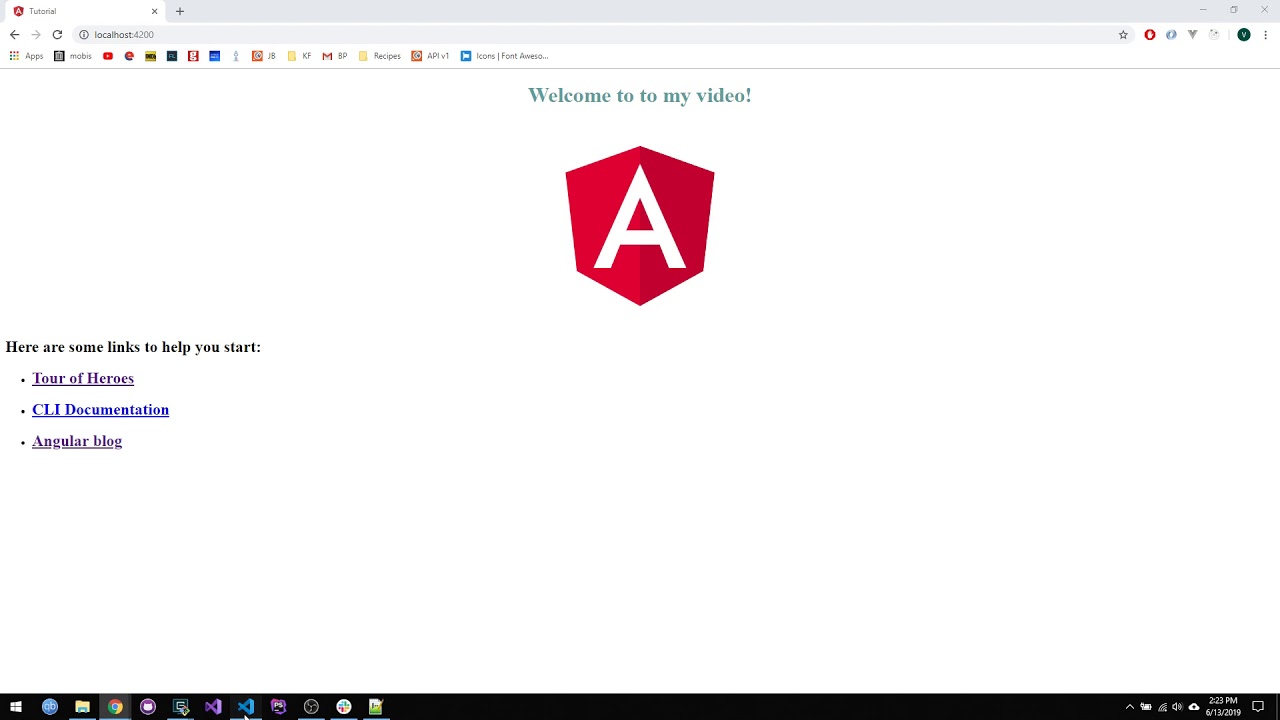View site information icon in address bar
The image size is (1280, 720).
pyautogui.click(x=84, y=35)
